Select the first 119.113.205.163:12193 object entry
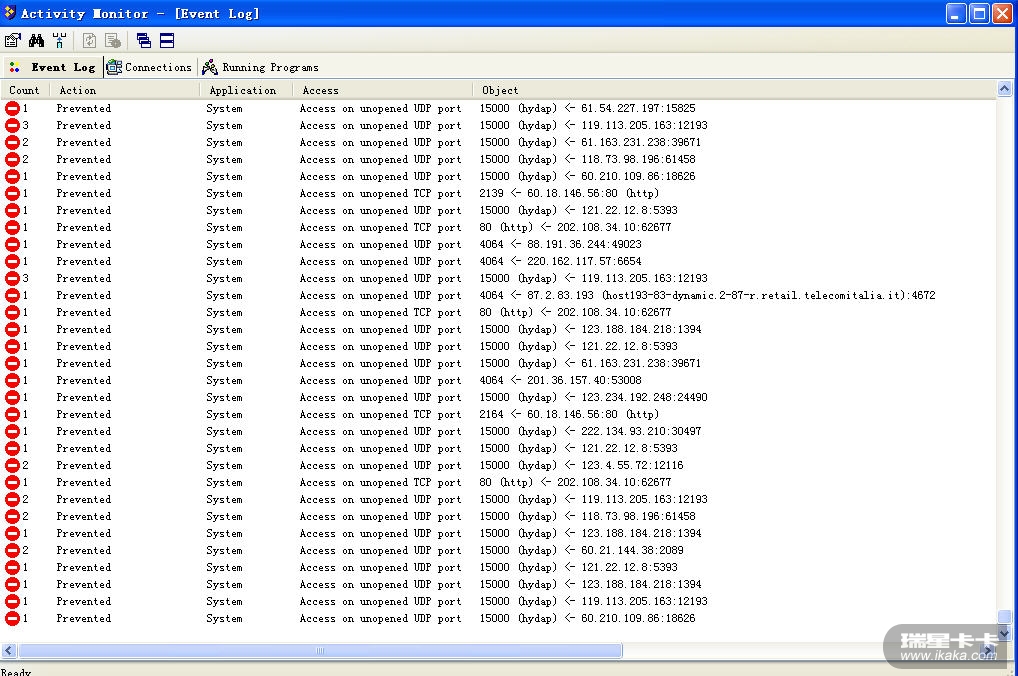Image resolution: width=1018 pixels, height=676 pixels. click(593, 125)
